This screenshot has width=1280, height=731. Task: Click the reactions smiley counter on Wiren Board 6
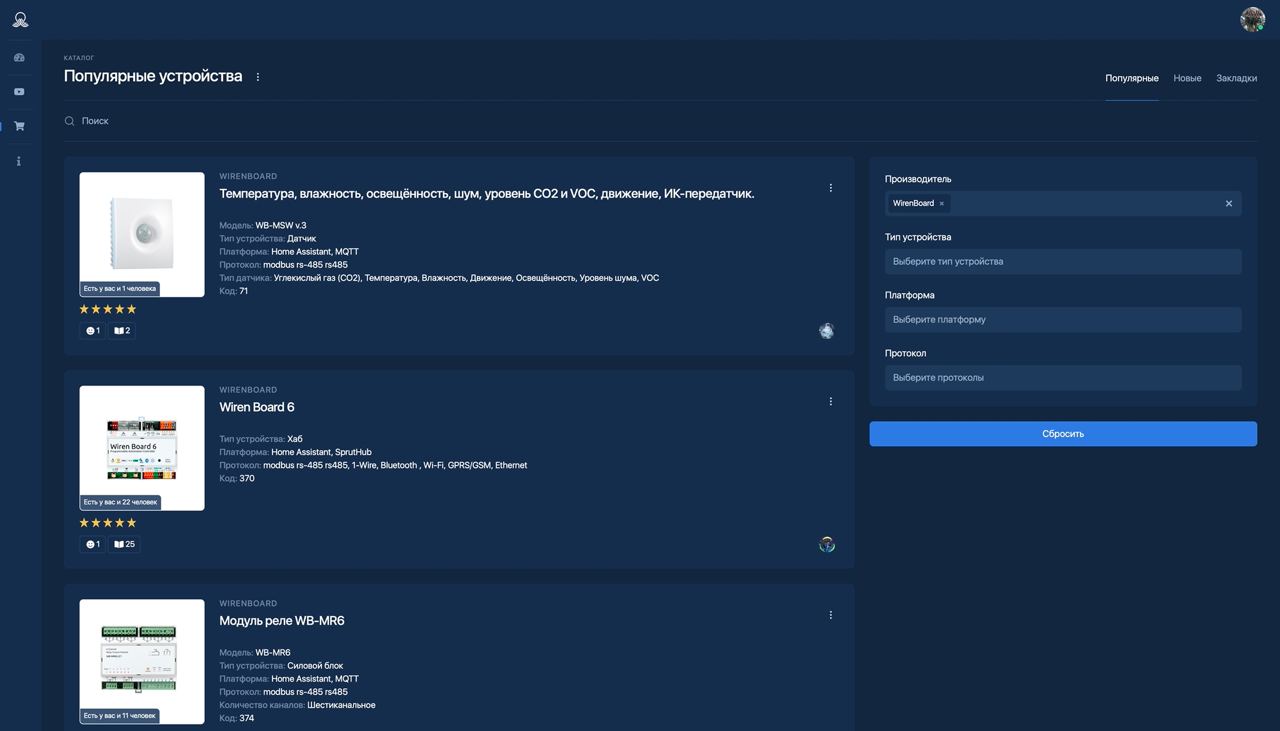(x=92, y=545)
